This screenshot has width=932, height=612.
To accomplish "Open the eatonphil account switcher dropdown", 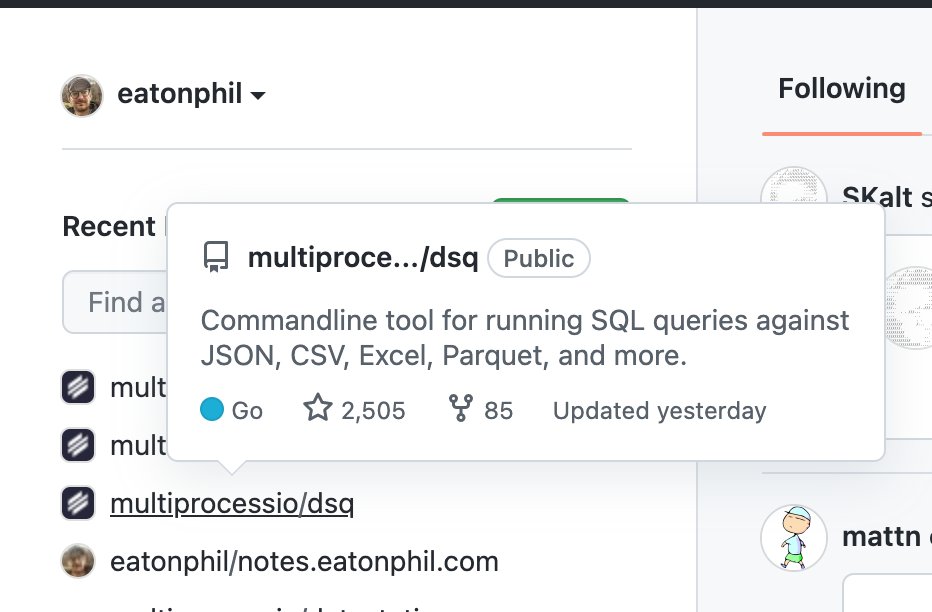I will point(191,94).
